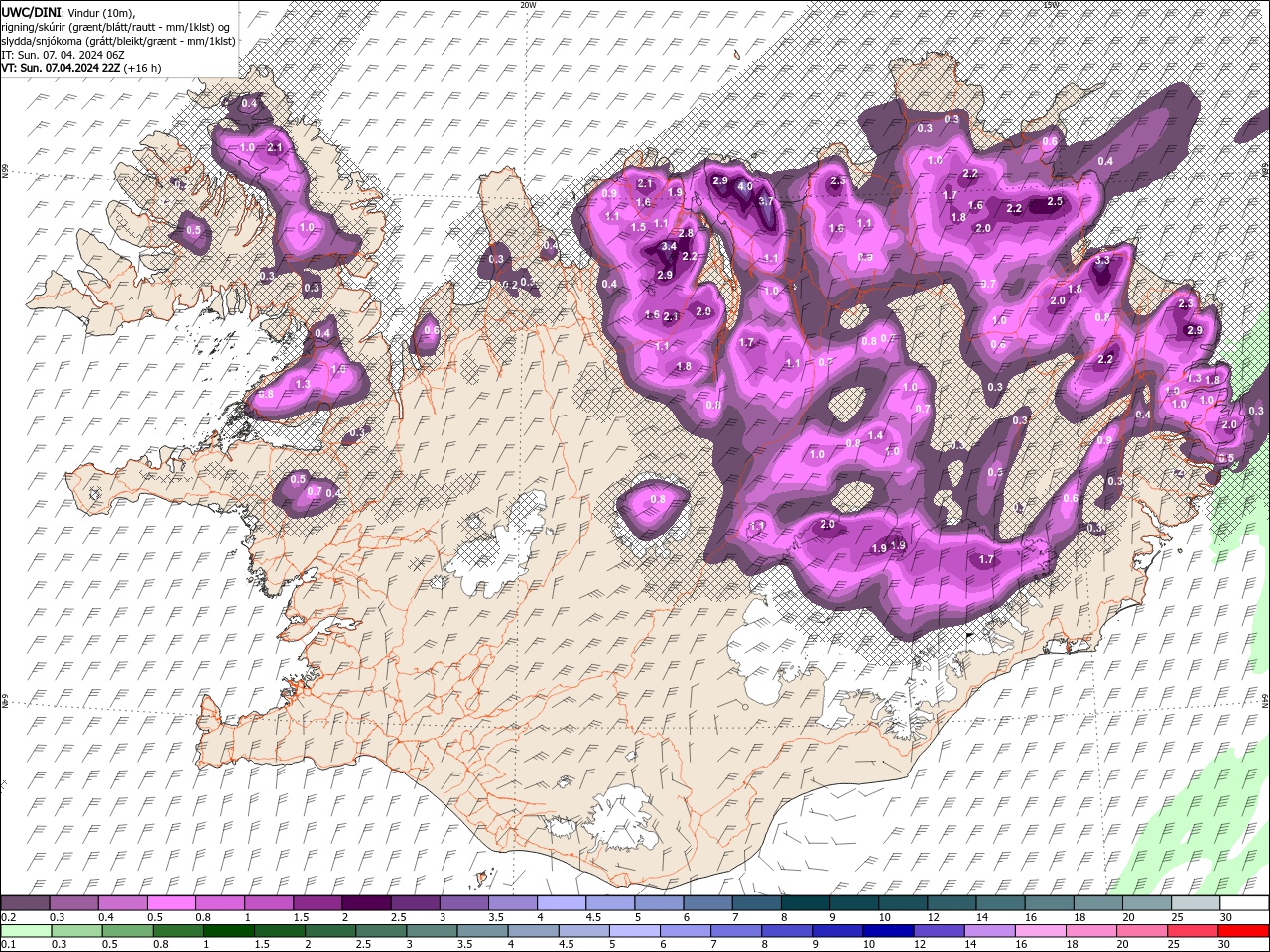Click the 2.3 snowfall value on the map
The height and width of the screenshot is (952, 1270).
tap(1185, 304)
